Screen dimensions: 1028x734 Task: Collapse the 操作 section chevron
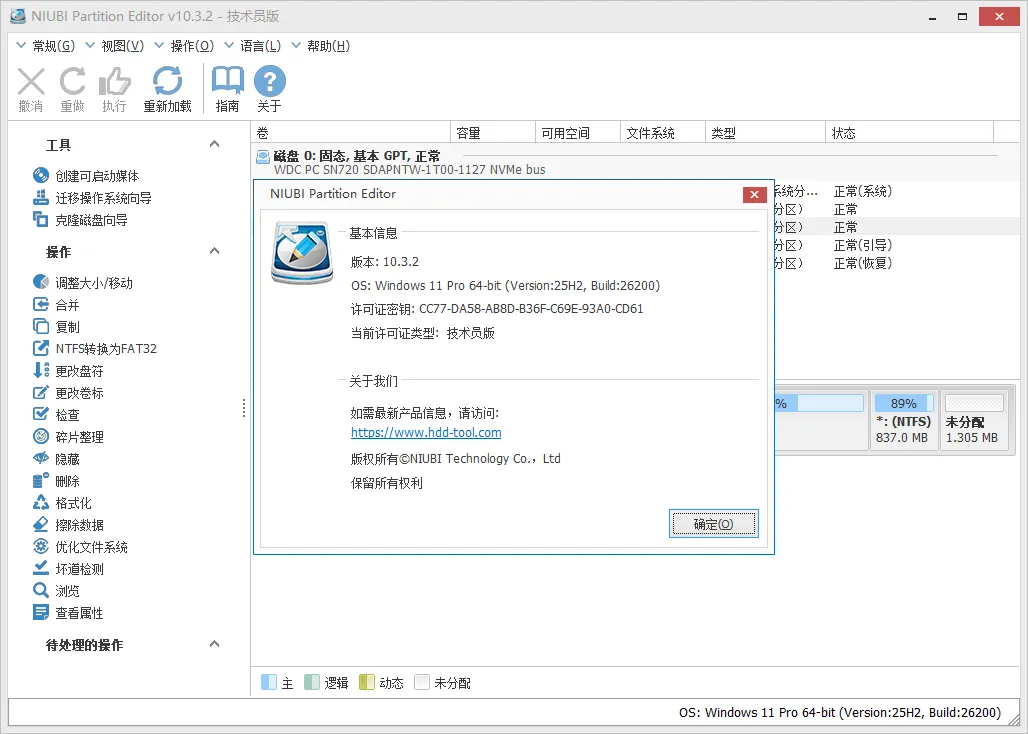(x=214, y=251)
